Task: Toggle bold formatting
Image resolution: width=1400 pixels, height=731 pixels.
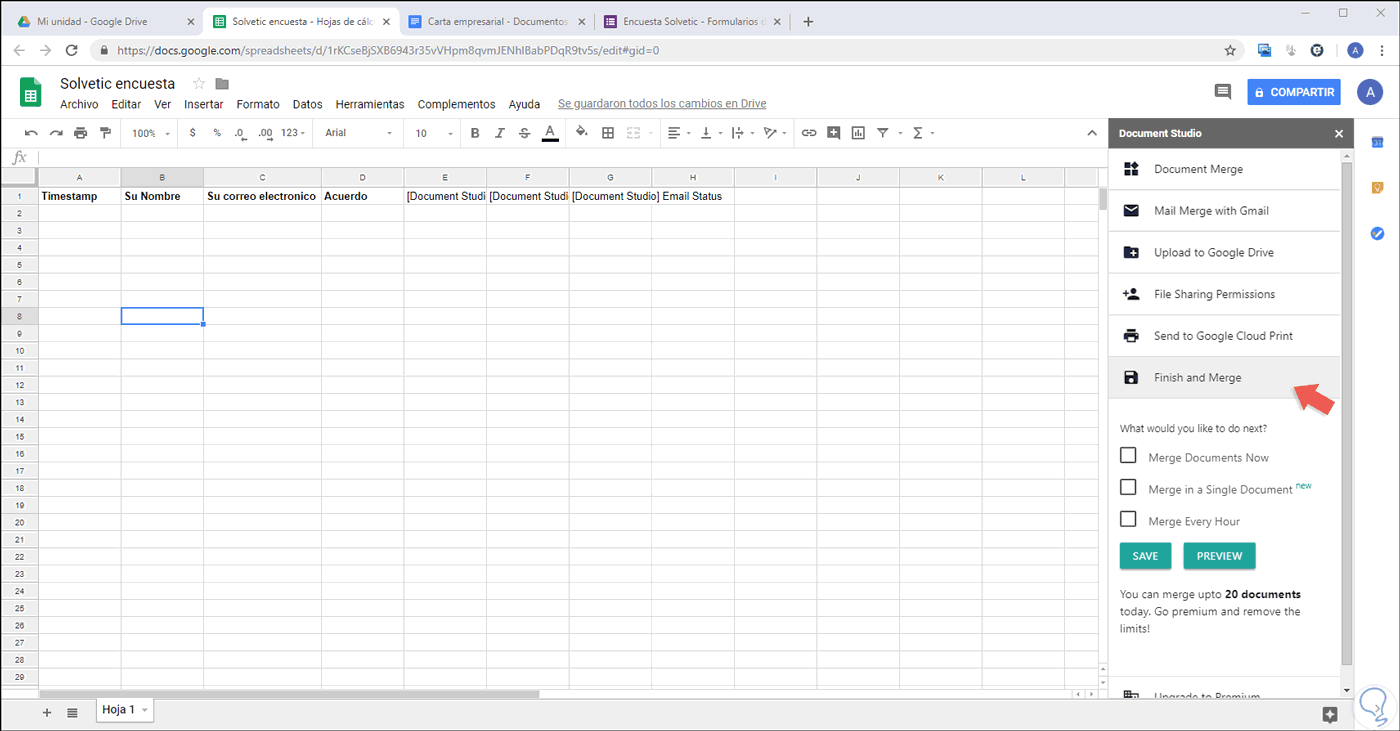Action: pyautogui.click(x=475, y=133)
